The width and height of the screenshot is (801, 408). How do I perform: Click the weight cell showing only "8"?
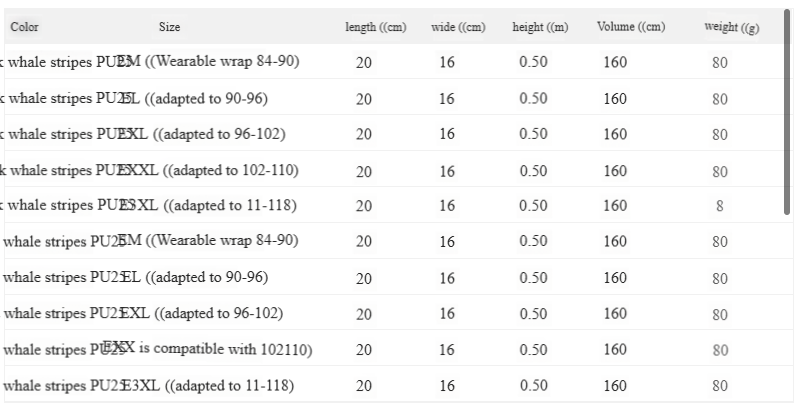point(720,206)
